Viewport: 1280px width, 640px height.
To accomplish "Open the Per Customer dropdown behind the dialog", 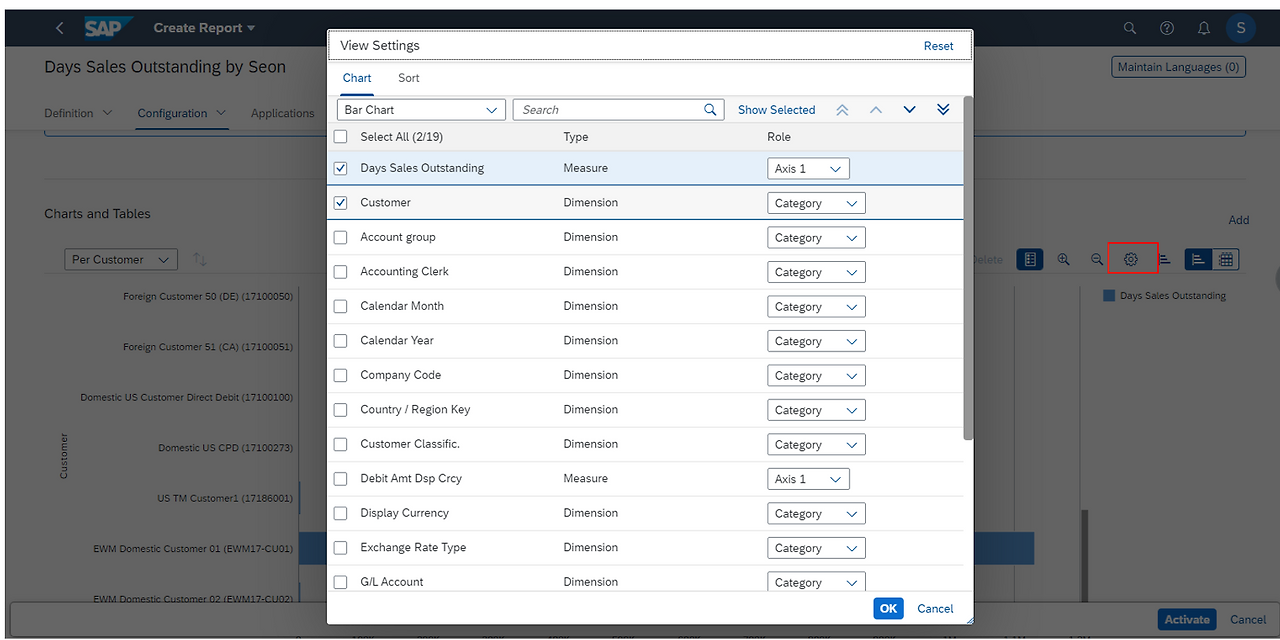I will click(121, 259).
